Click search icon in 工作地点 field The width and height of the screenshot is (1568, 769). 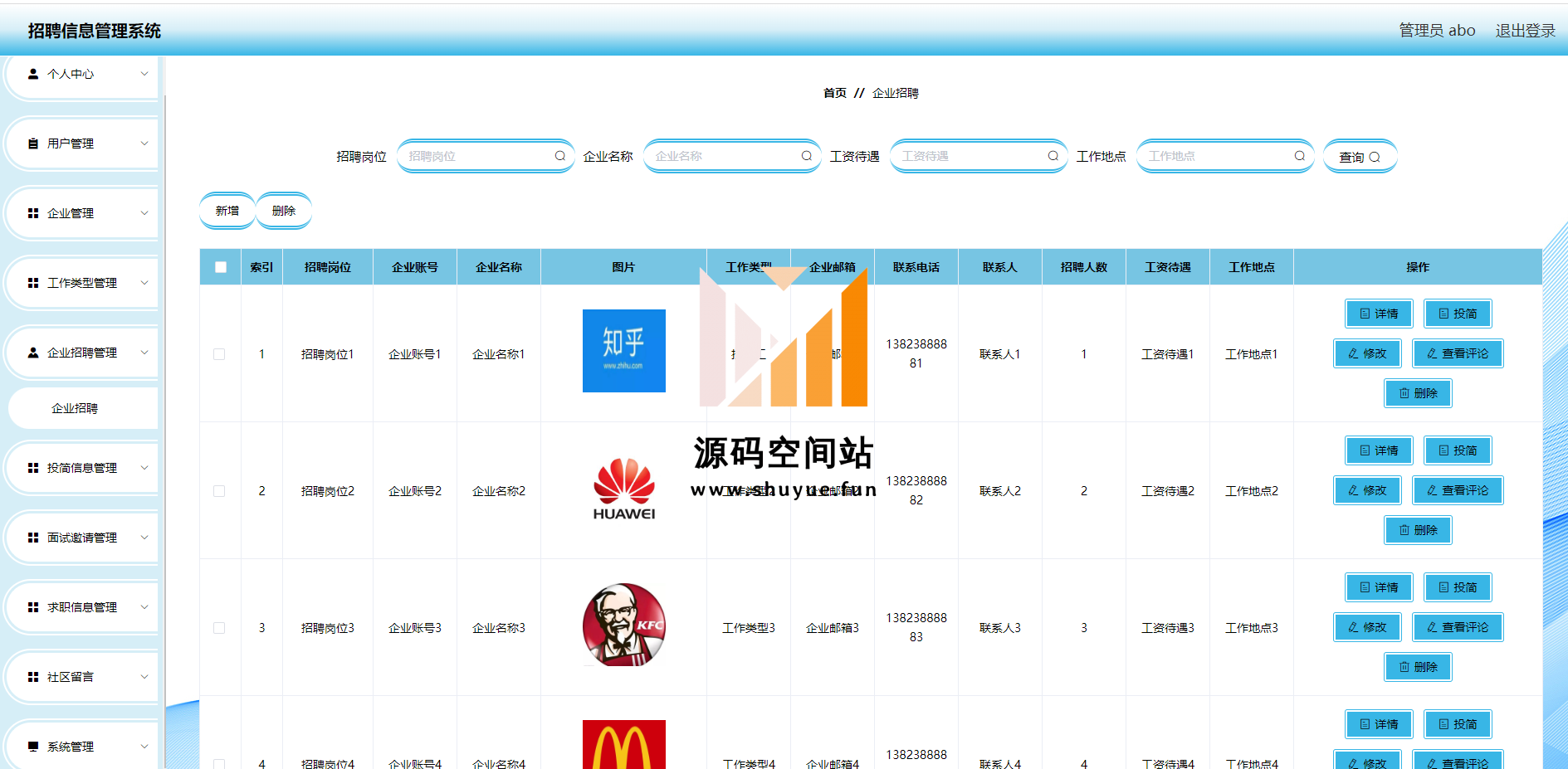point(1300,156)
